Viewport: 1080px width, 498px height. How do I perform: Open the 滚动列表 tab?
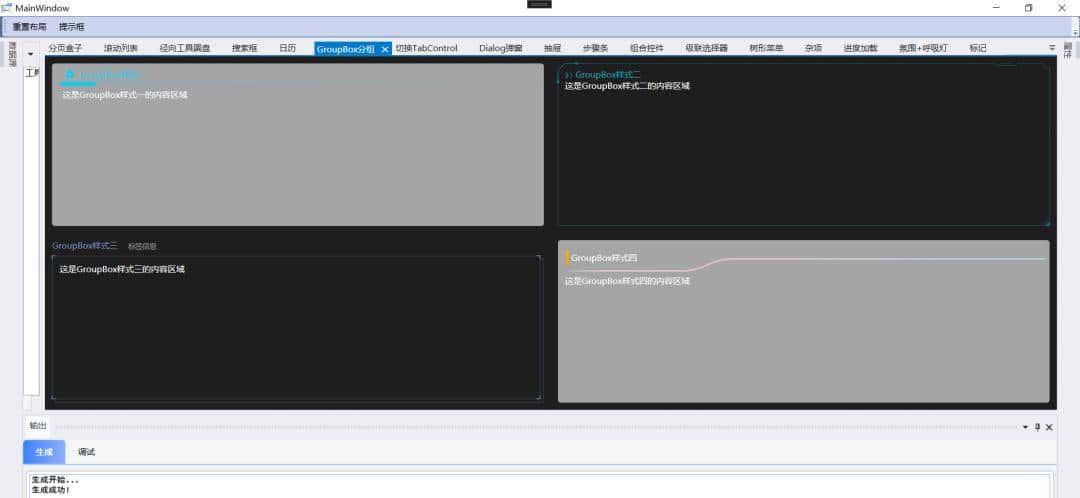pyautogui.click(x=121, y=48)
